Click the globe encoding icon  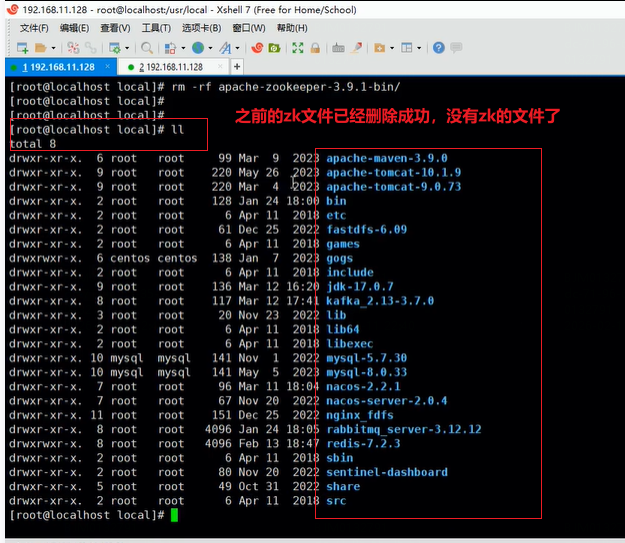[x=198, y=48]
